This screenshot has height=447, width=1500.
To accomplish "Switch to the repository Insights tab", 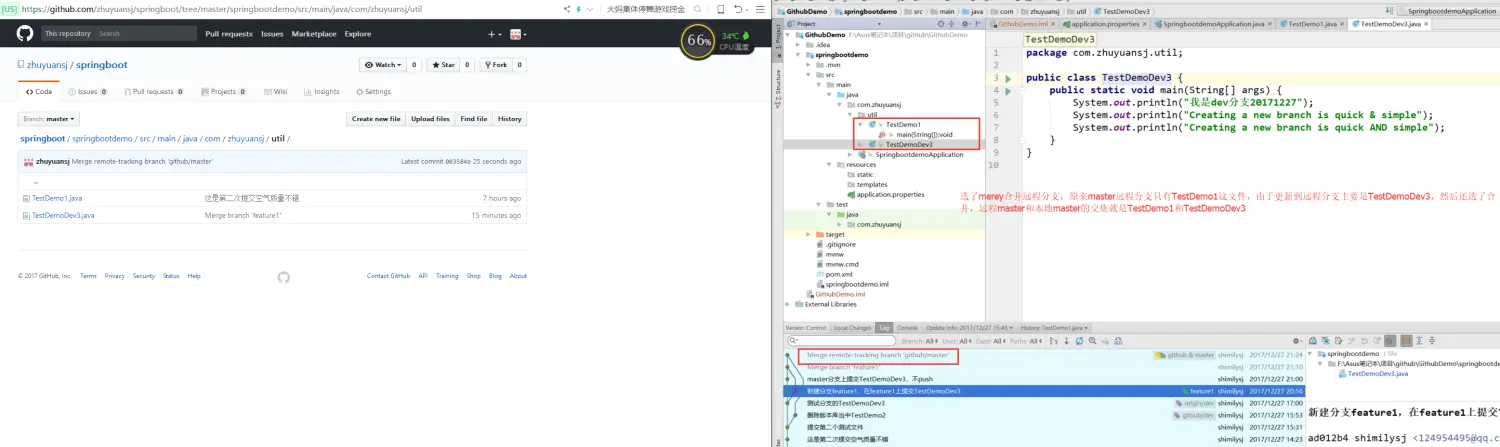I will coord(321,92).
